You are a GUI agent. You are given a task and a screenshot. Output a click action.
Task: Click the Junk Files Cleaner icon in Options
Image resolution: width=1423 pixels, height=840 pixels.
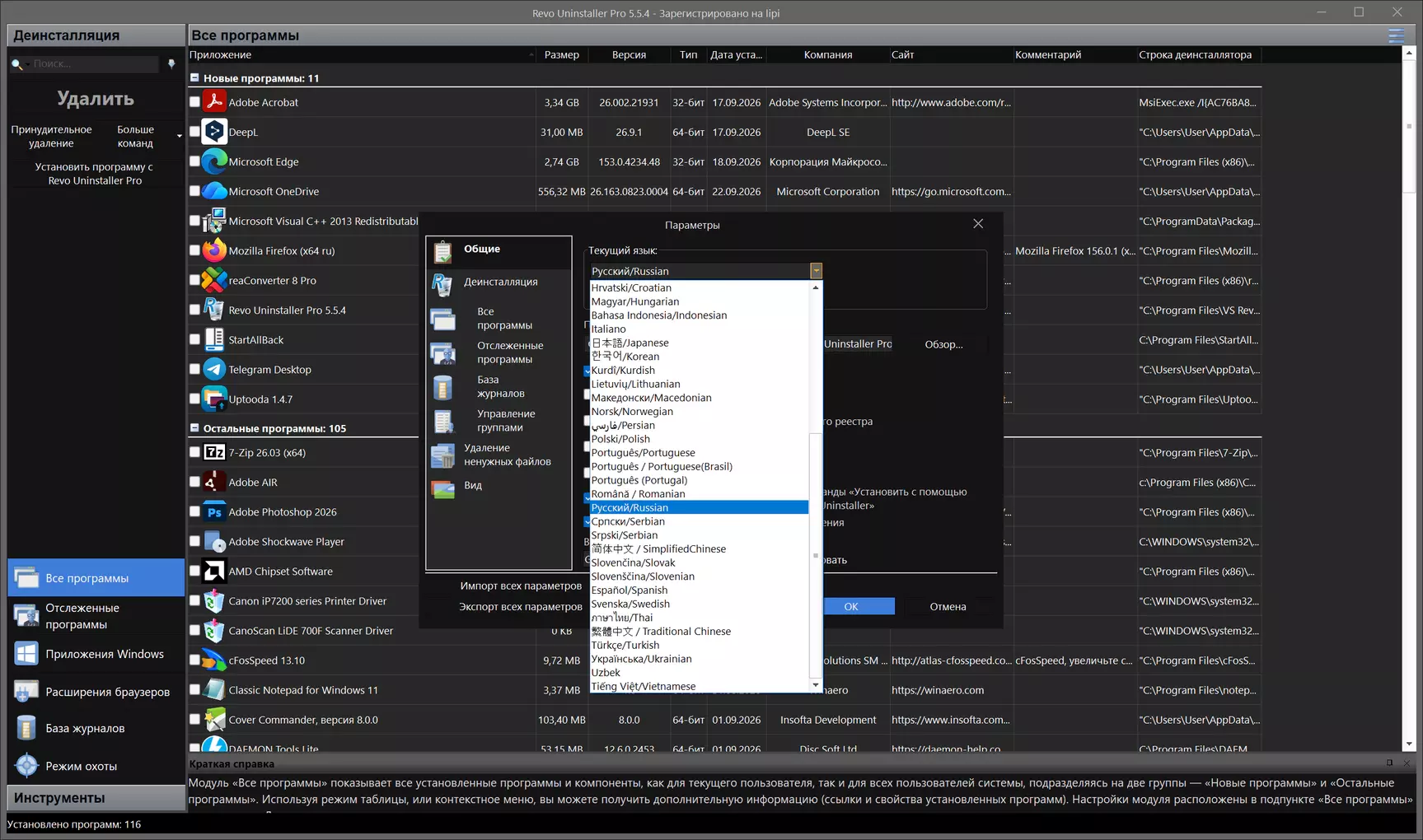tap(443, 455)
